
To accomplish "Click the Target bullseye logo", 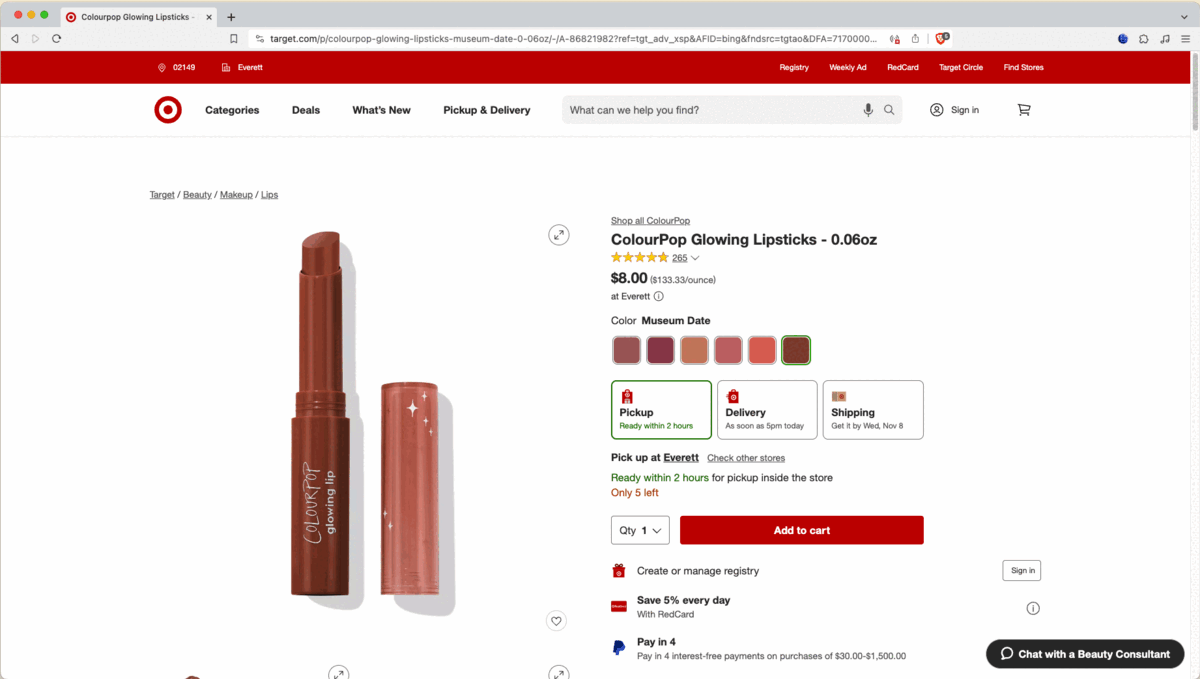I will [168, 110].
